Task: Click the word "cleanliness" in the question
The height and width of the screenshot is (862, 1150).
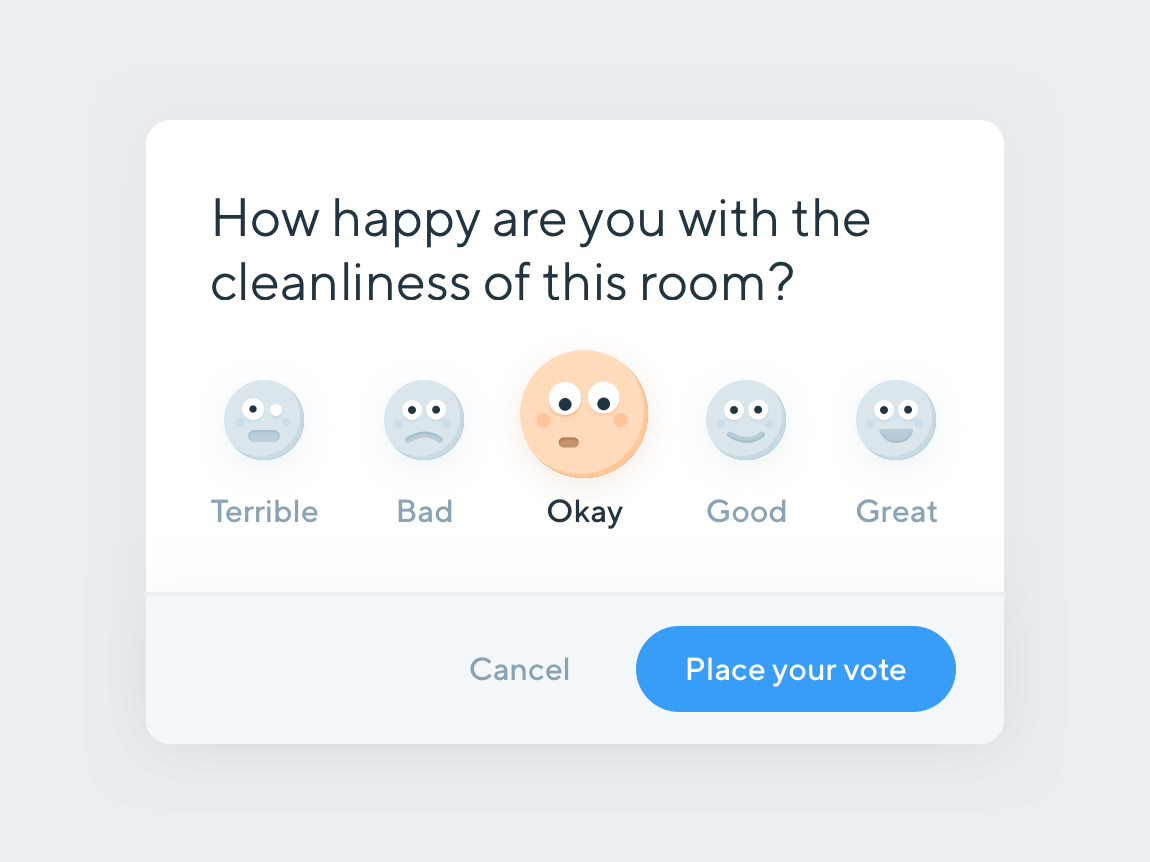Action: (340, 283)
